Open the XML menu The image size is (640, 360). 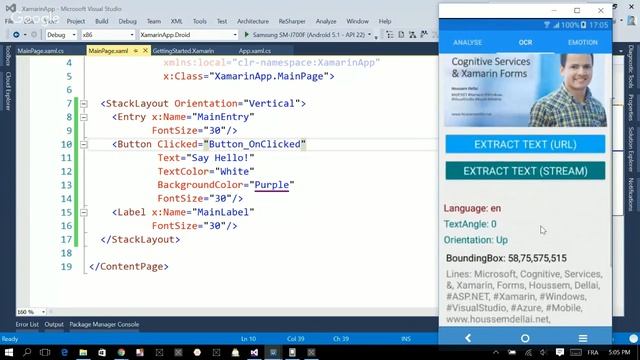point(176,21)
